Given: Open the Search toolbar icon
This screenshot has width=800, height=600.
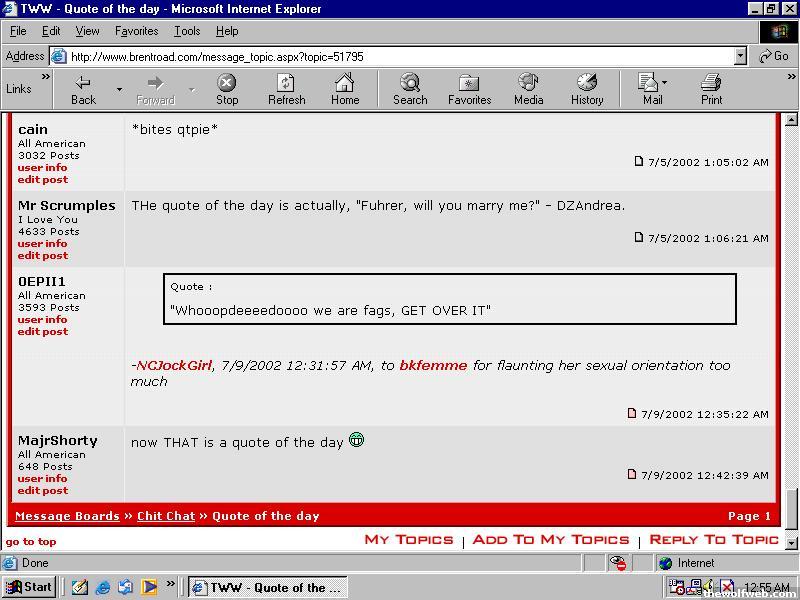Looking at the screenshot, I should [x=410, y=83].
